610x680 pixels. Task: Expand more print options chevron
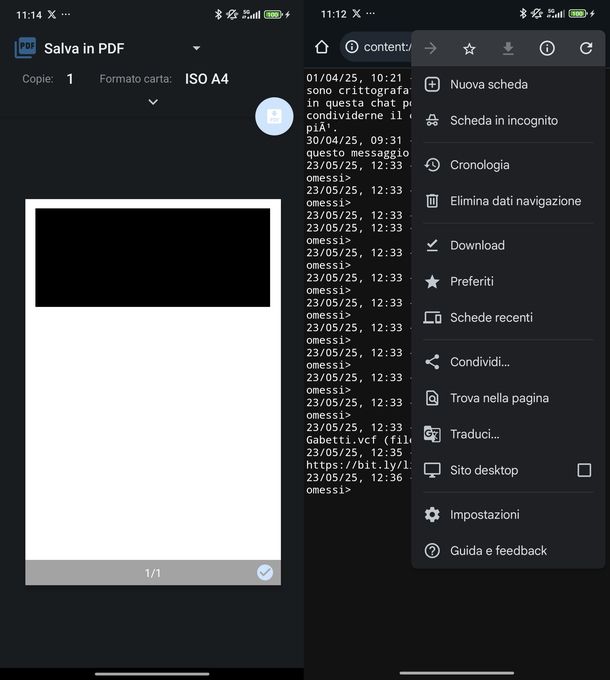click(x=153, y=102)
